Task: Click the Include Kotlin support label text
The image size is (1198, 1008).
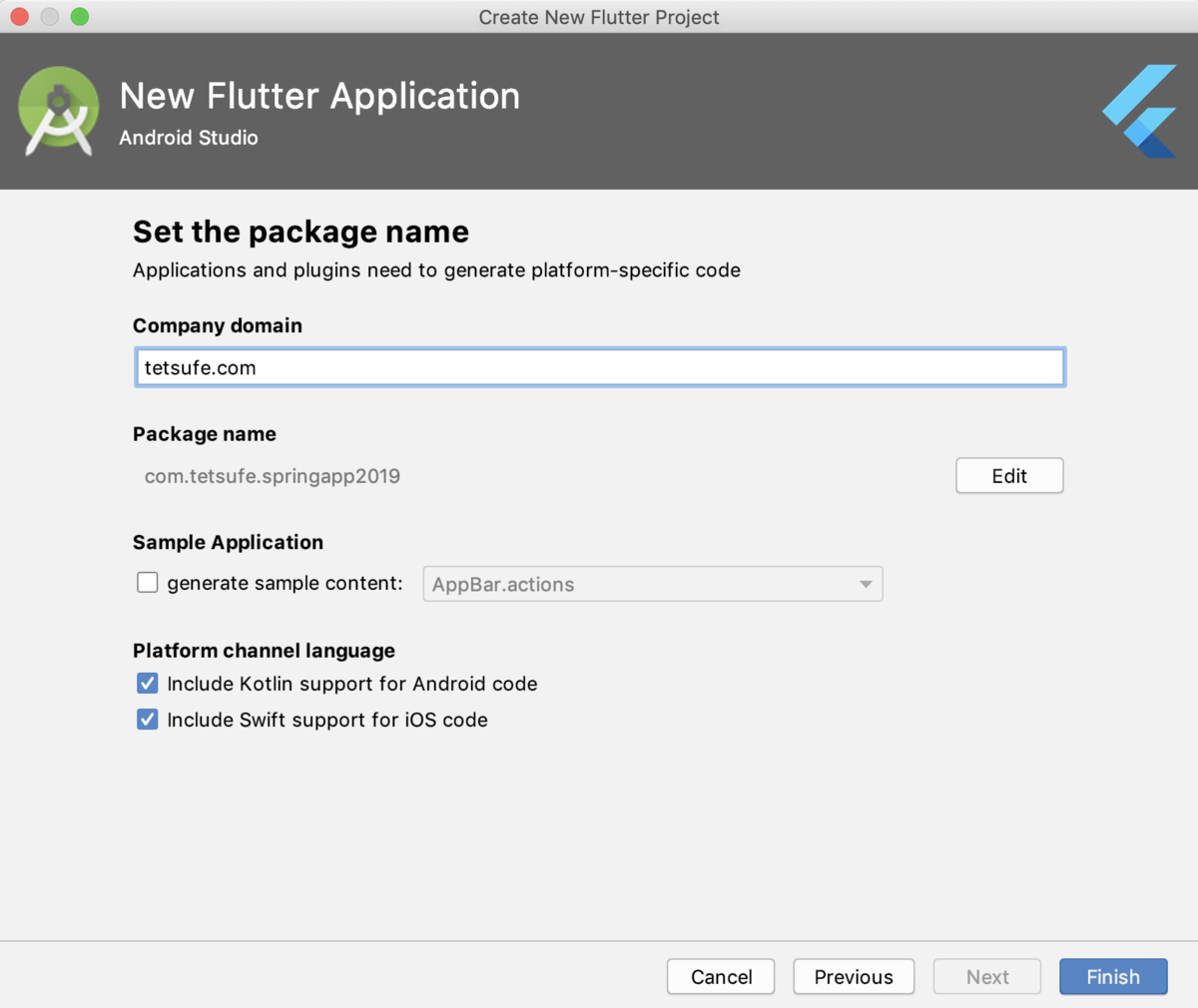Action: tap(352, 684)
